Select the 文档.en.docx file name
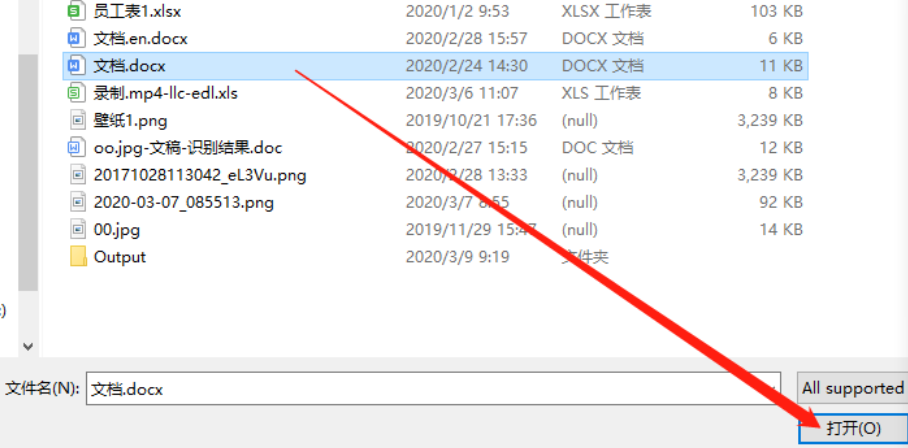 click(x=141, y=39)
